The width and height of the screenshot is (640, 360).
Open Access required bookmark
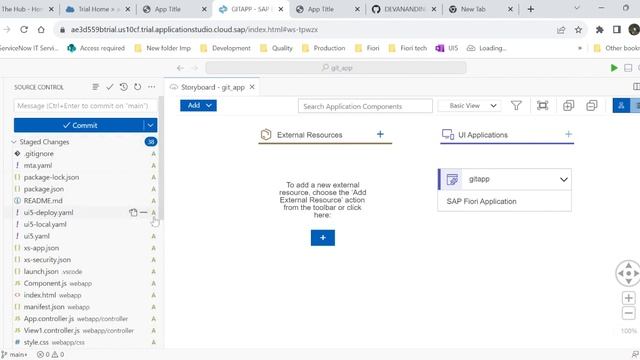coord(96,48)
